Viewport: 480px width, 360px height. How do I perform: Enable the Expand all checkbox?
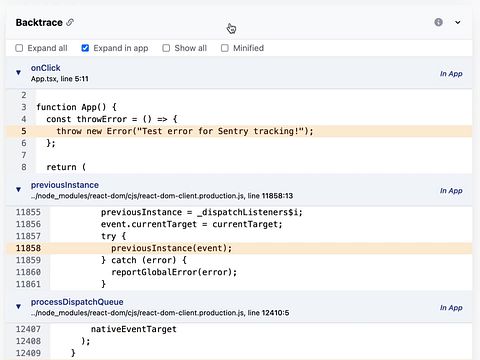pyautogui.click(x=19, y=48)
